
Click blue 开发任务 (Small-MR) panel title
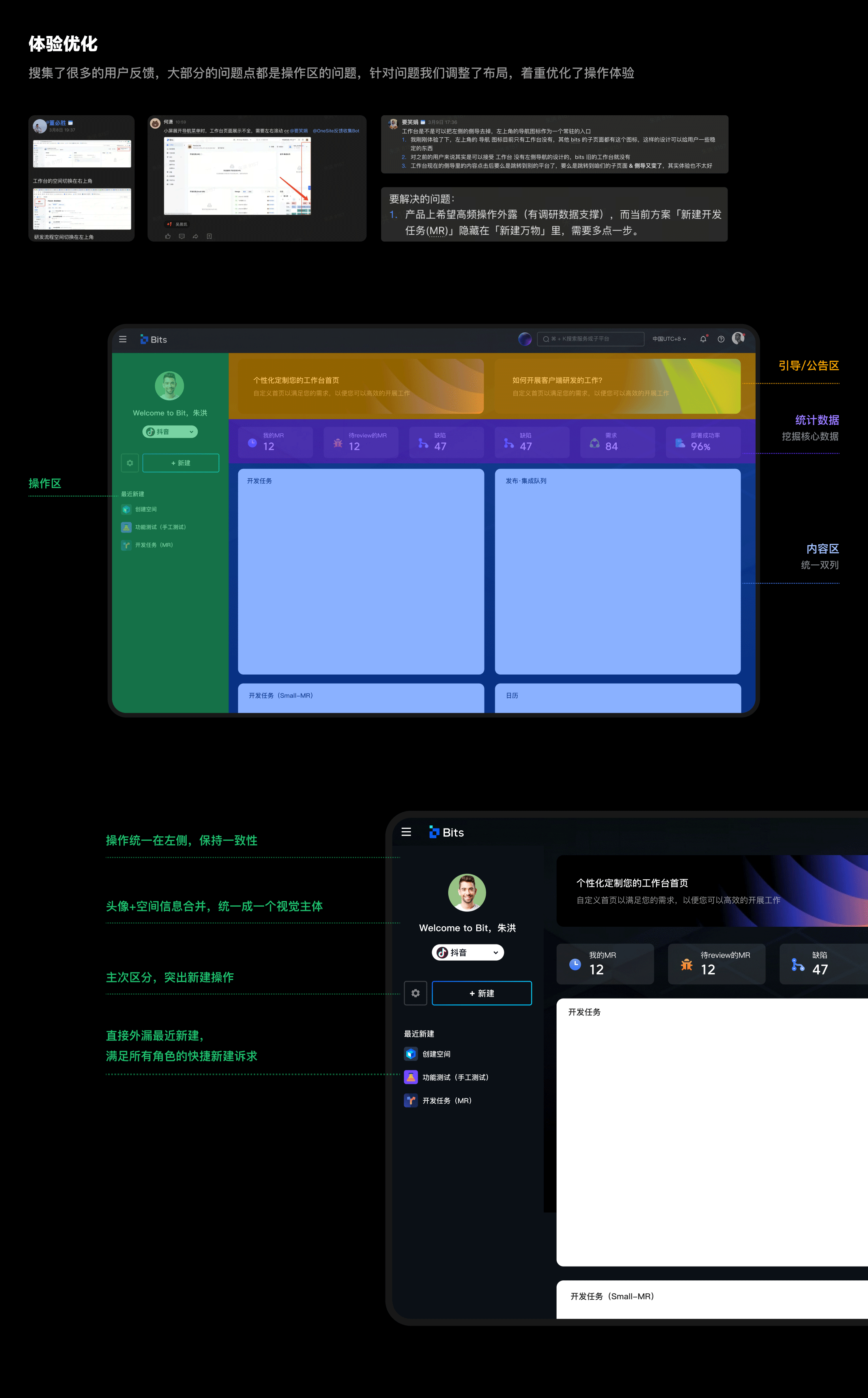pos(281,695)
